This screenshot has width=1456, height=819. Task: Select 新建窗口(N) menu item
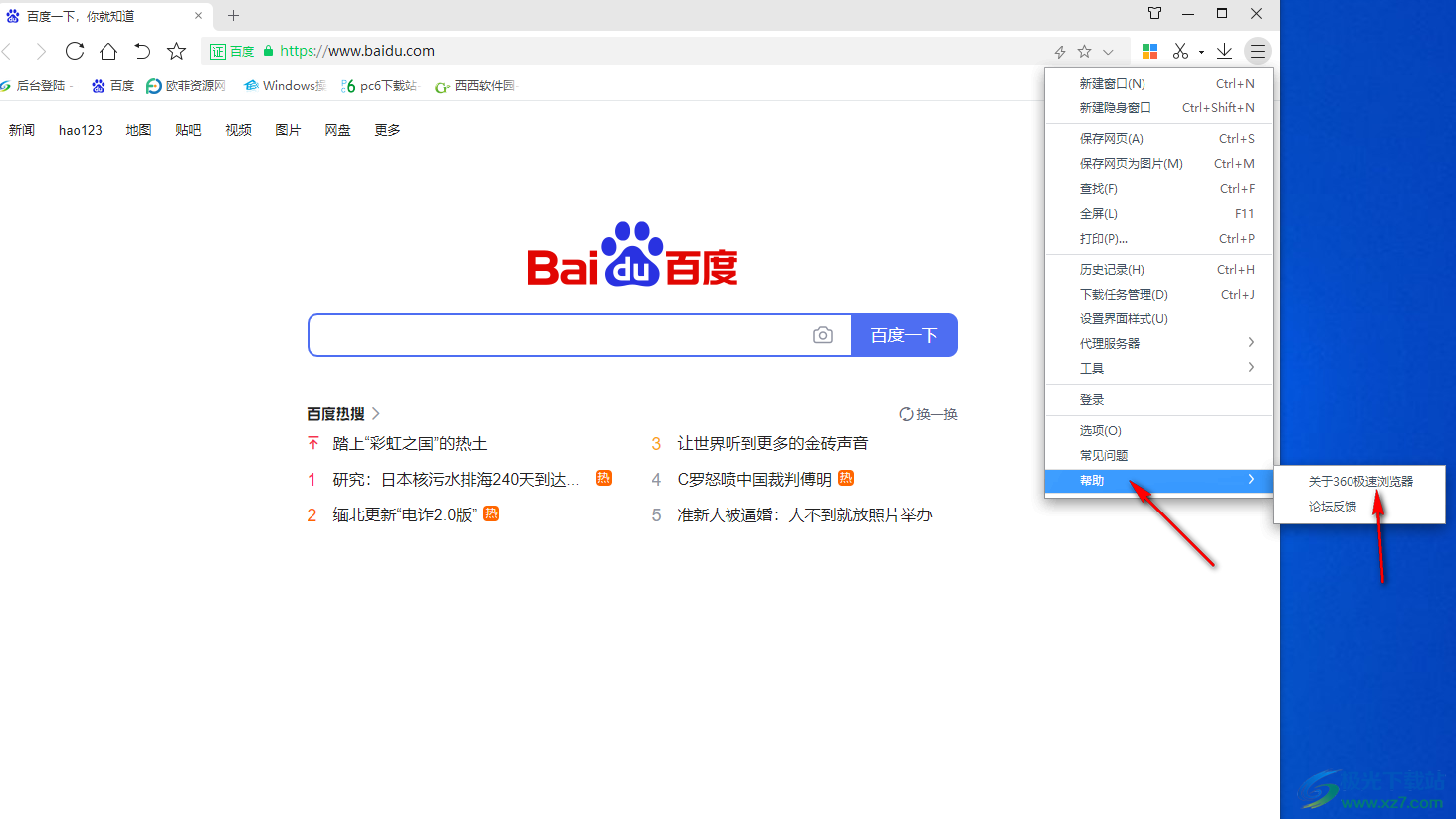[1158, 84]
